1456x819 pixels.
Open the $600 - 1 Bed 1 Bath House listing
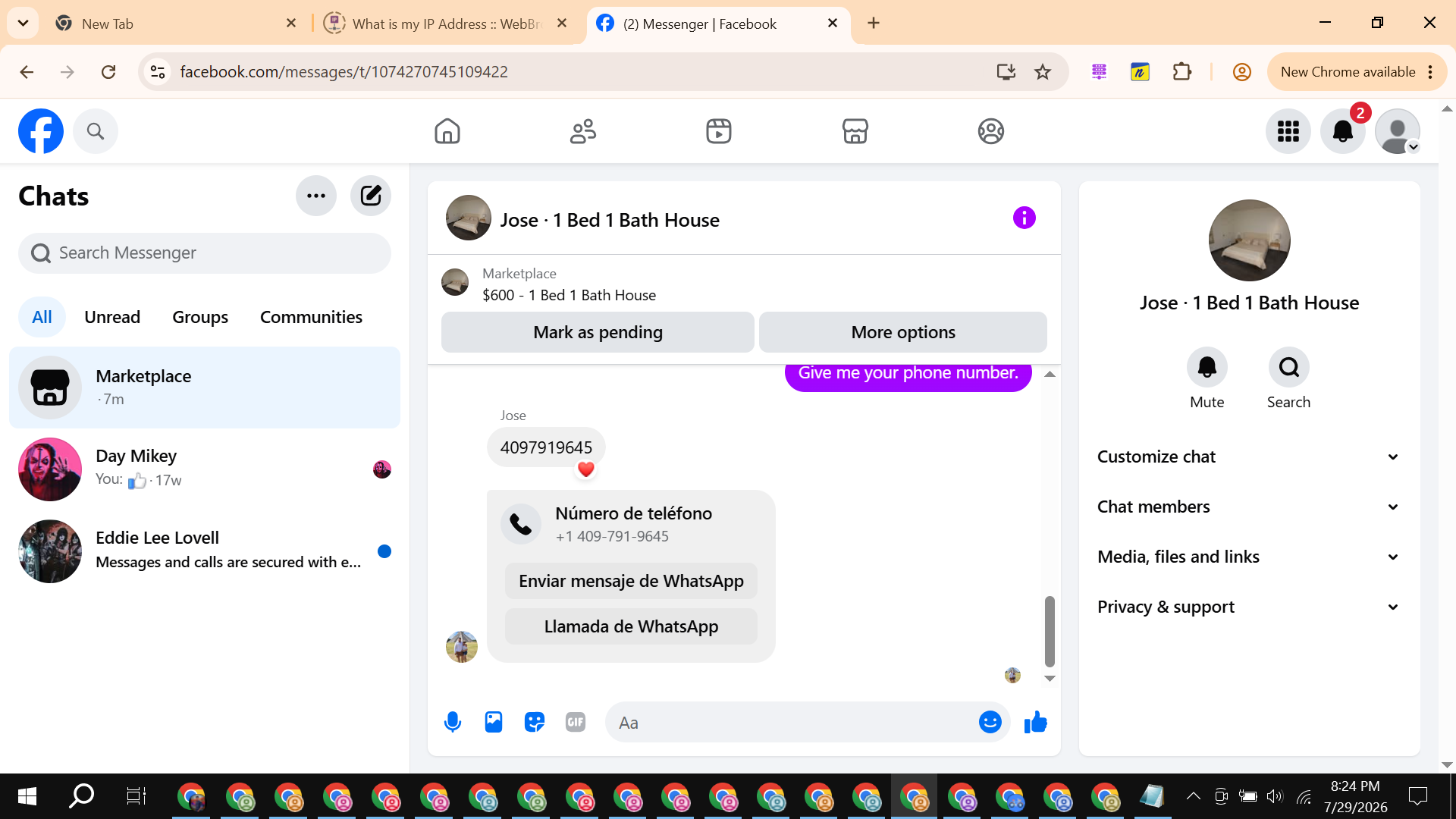(x=569, y=295)
